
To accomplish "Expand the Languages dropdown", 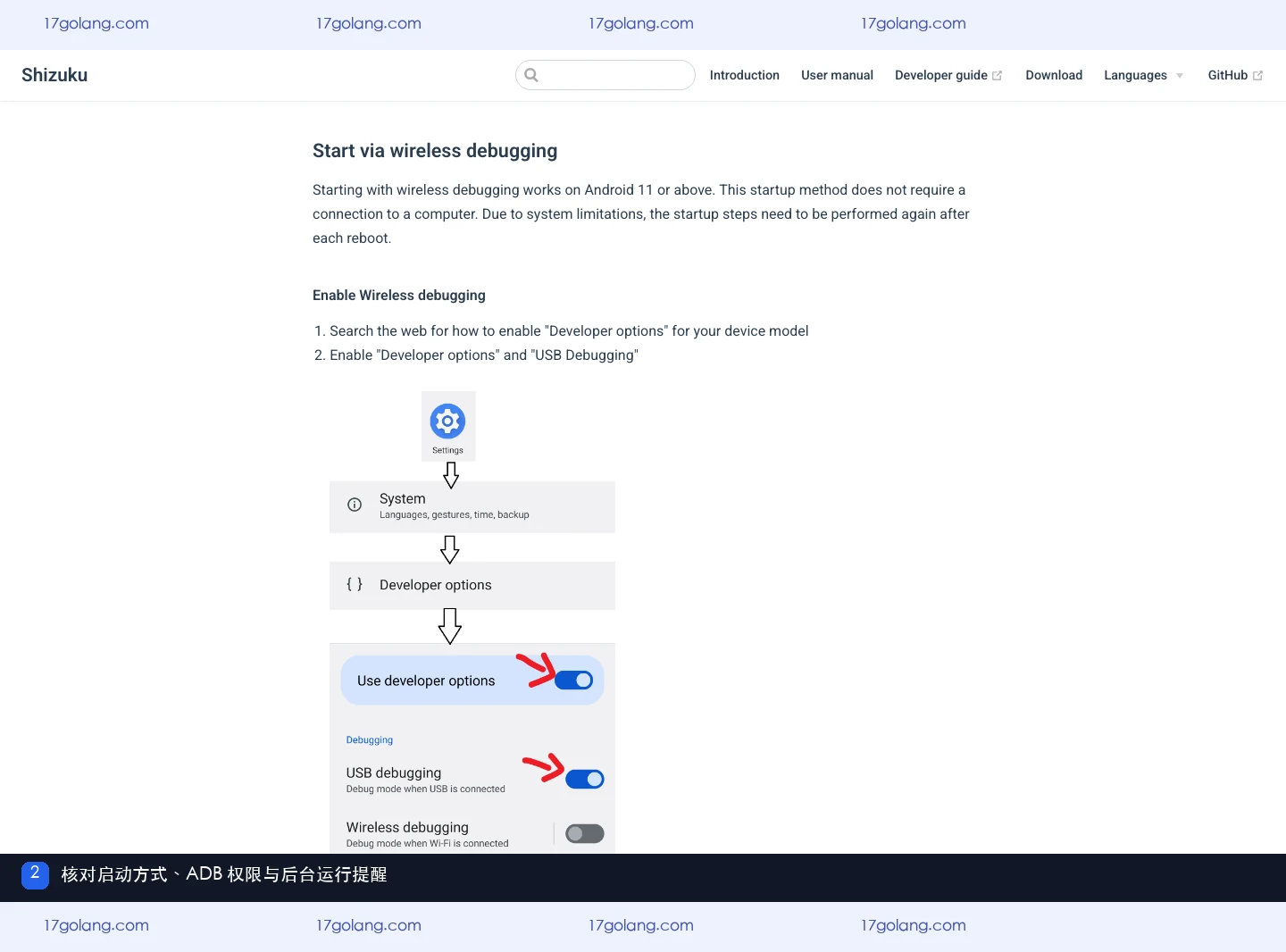I will point(1144,76).
